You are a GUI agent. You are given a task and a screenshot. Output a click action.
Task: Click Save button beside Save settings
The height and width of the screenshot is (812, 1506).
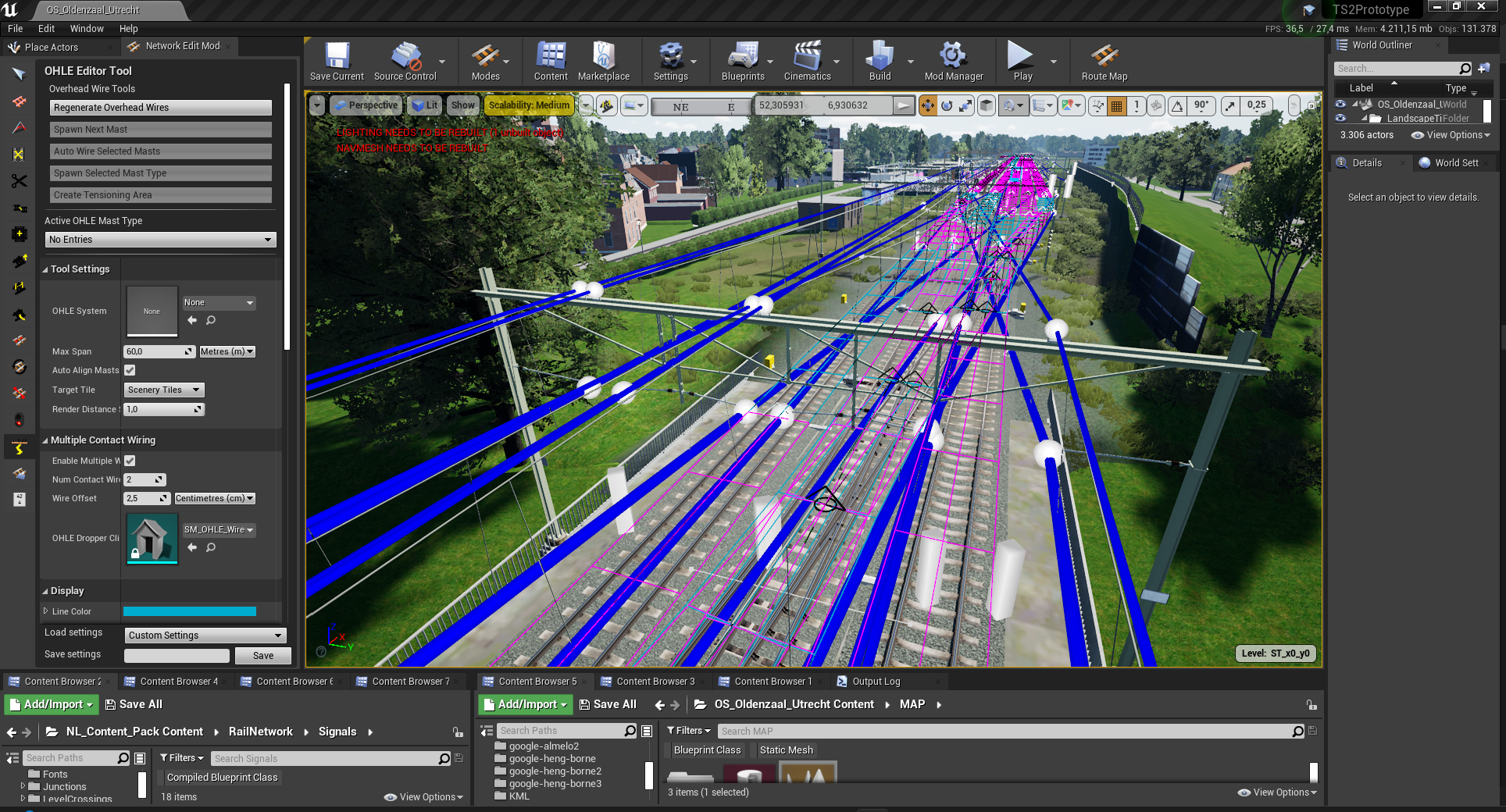coord(263,656)
